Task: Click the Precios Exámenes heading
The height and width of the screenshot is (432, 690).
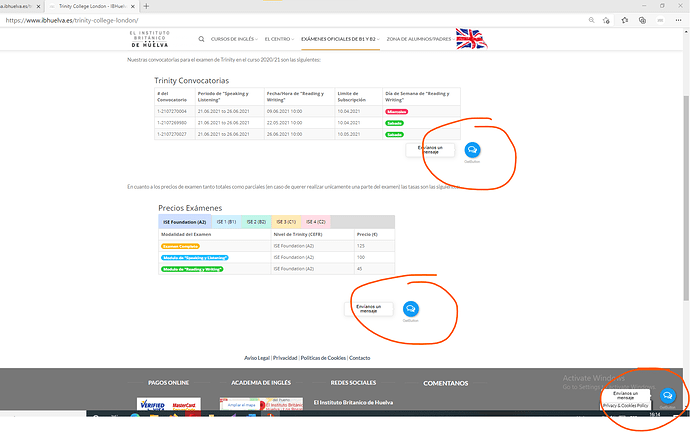Action: (x=190, y=208)
